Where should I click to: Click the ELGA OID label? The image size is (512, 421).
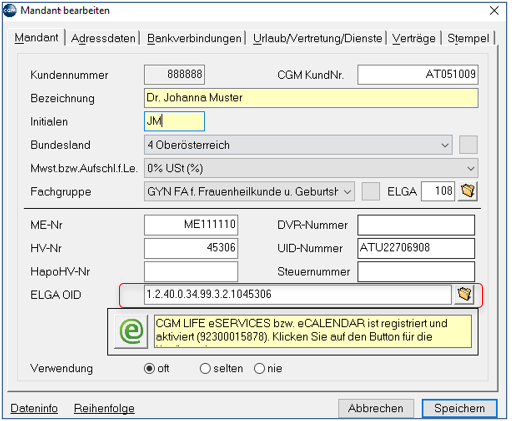pos(56,295)
